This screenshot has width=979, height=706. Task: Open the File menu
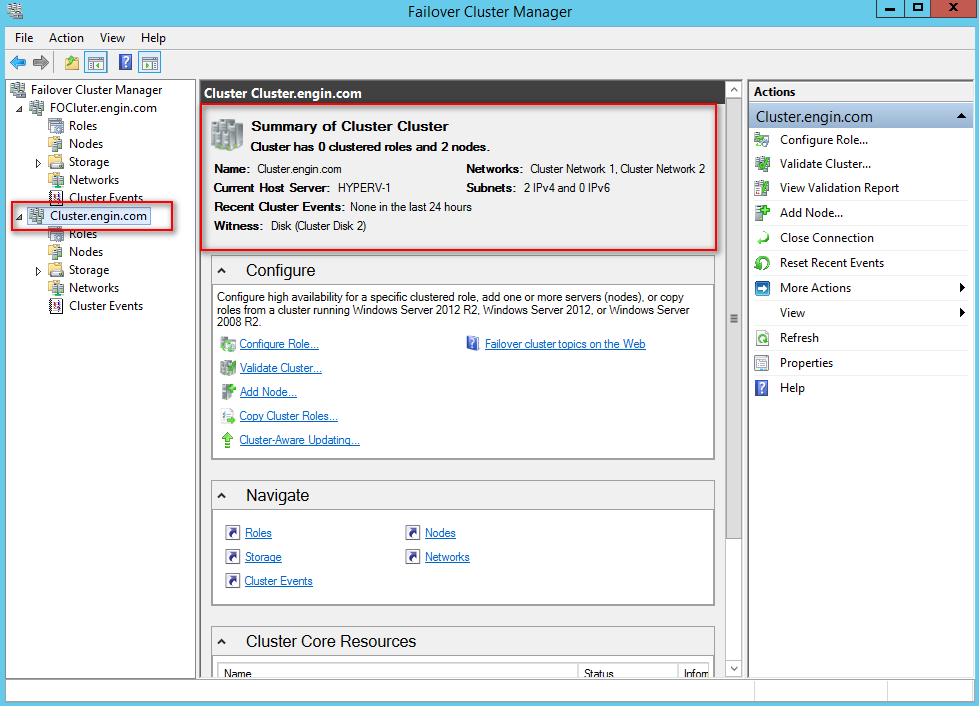(24, 38)
